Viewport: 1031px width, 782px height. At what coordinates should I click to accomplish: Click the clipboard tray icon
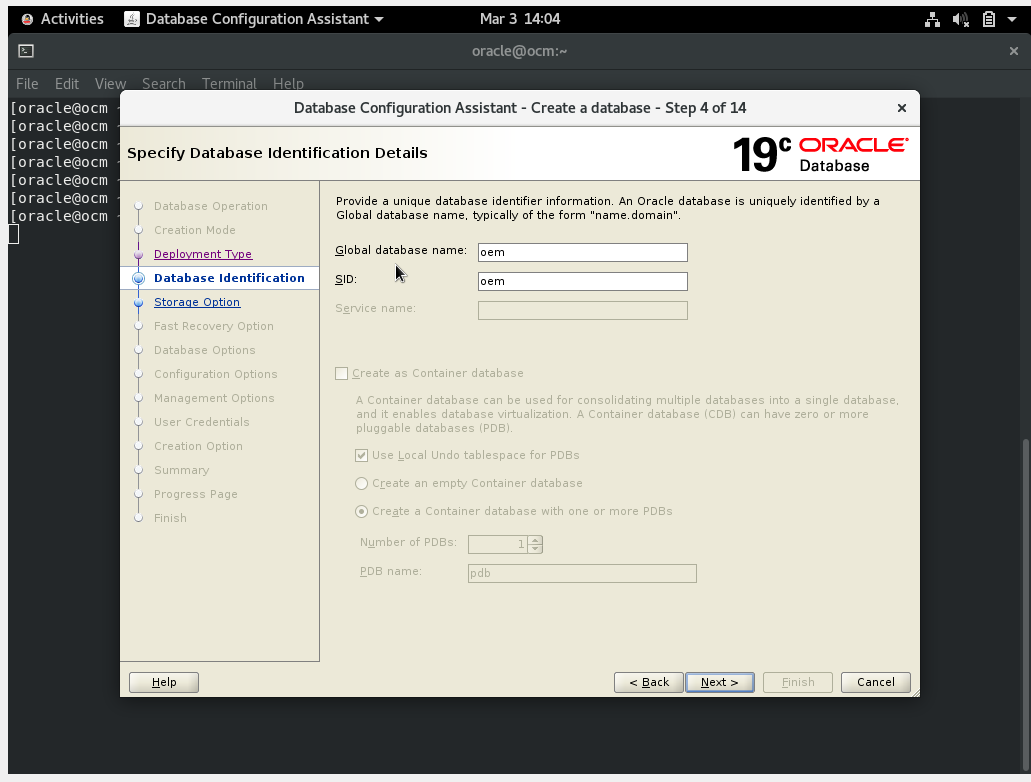[988, 20]
